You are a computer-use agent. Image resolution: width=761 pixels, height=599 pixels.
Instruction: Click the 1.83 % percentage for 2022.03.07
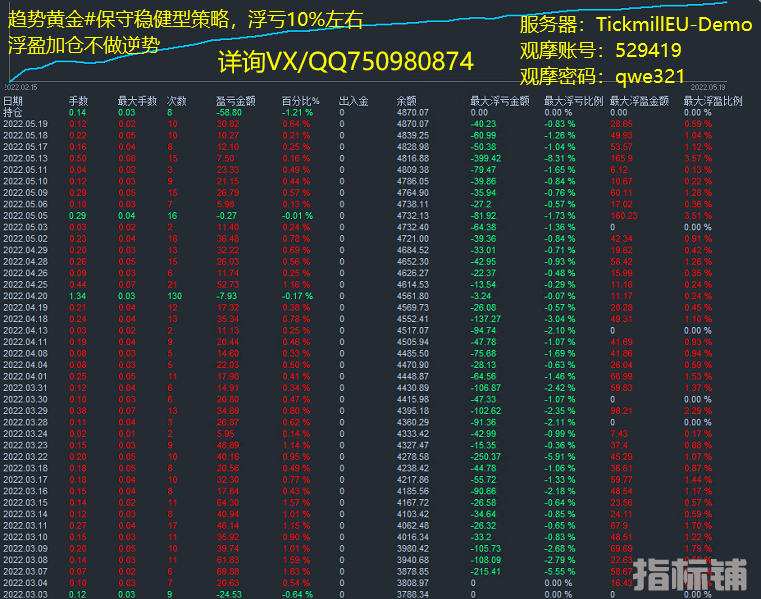coord(297,571)
